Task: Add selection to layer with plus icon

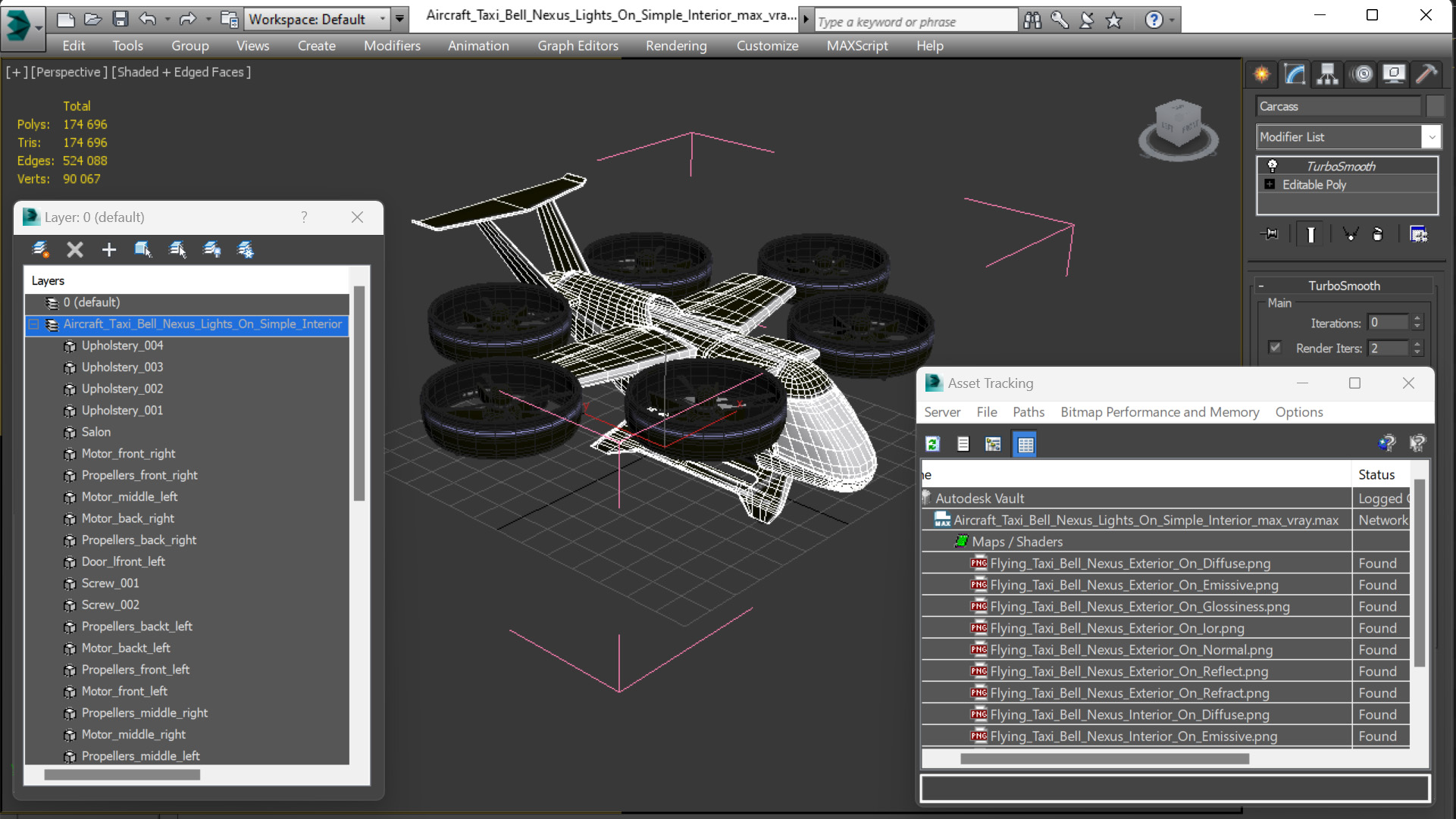Action: tap(109, 249)
